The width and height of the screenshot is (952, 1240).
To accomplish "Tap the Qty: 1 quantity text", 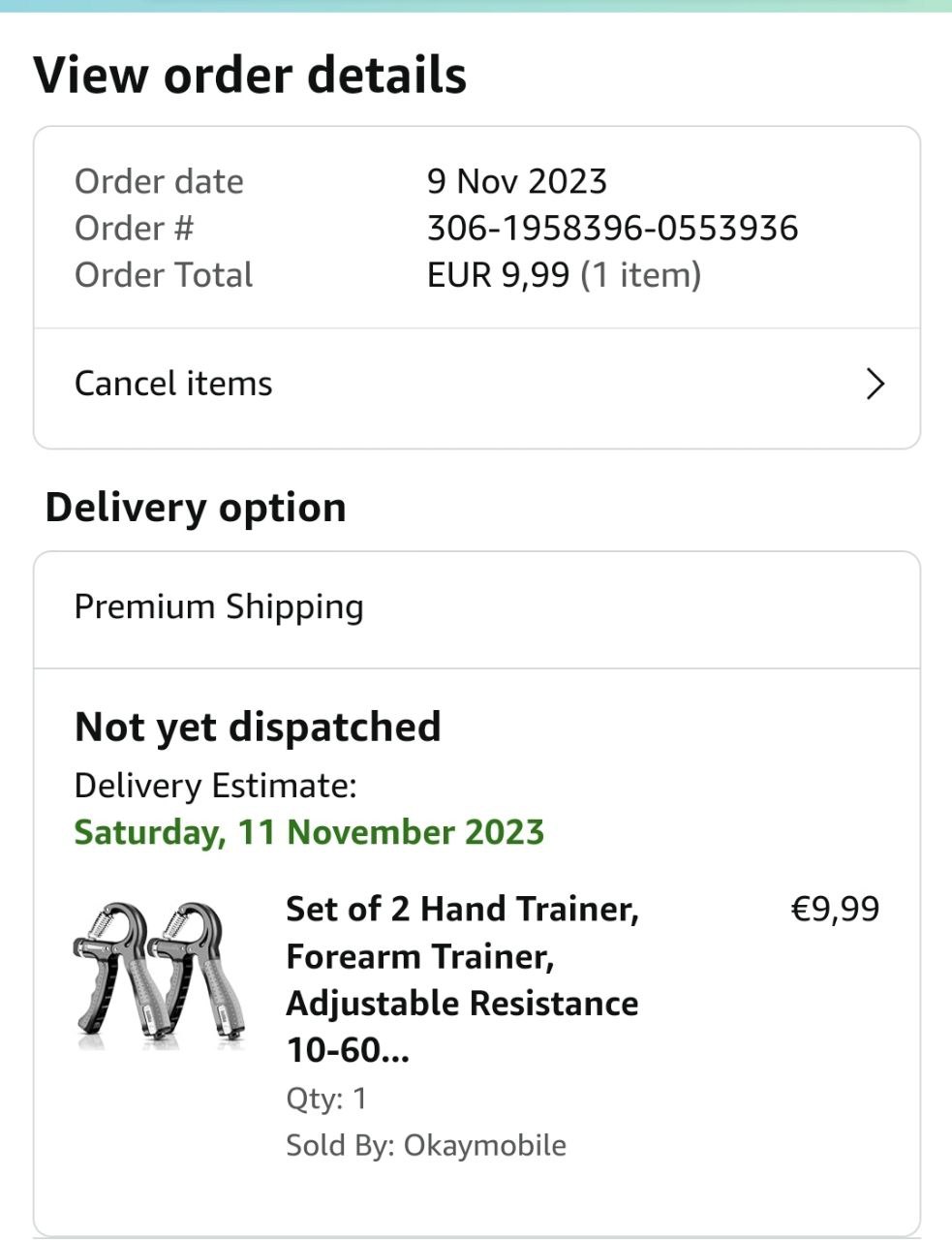I will coord(326,1099).
